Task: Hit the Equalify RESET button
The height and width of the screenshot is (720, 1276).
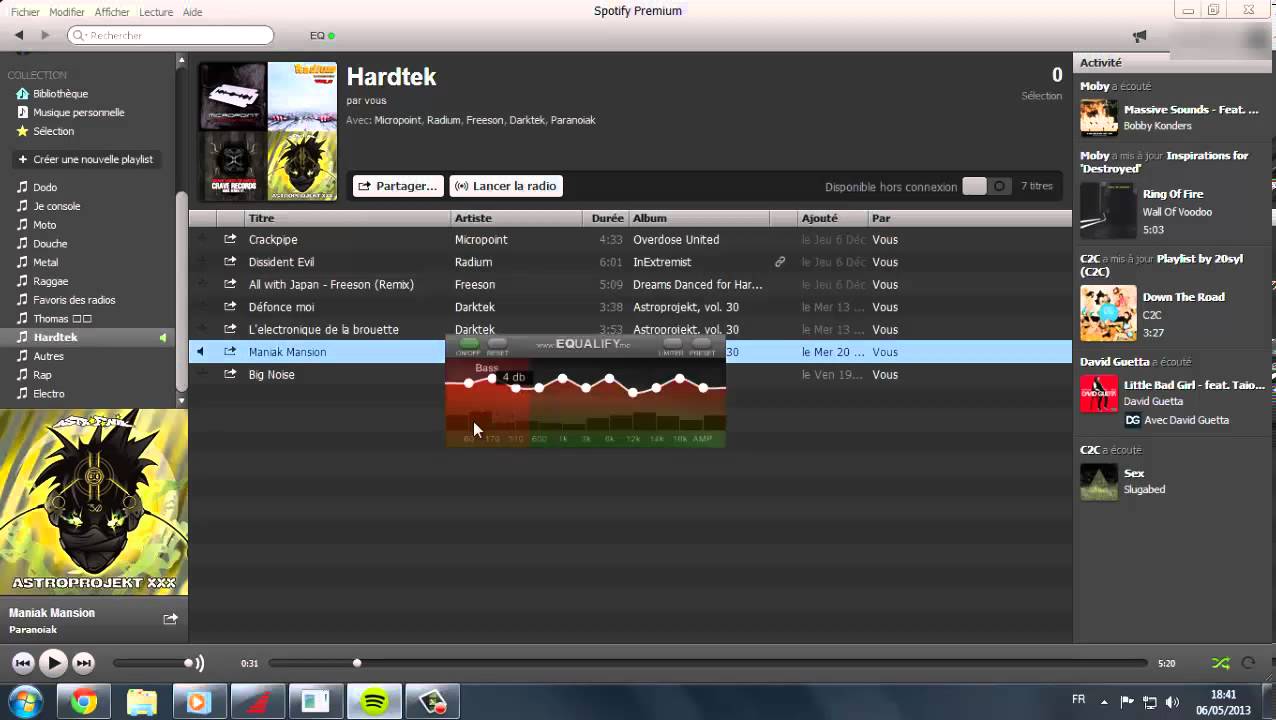Action: pyautogui.click(x=497, y=343)
